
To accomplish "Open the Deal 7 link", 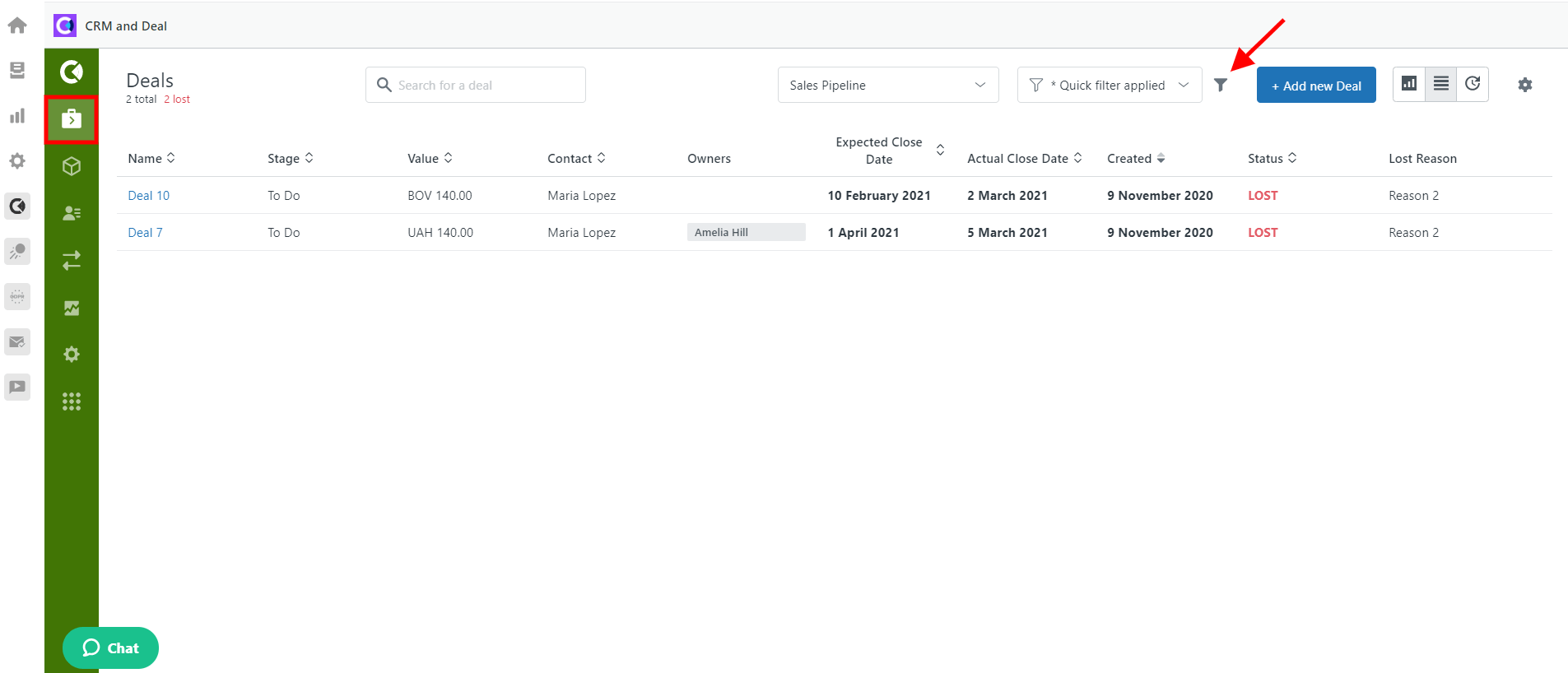I will click(145, 232).
